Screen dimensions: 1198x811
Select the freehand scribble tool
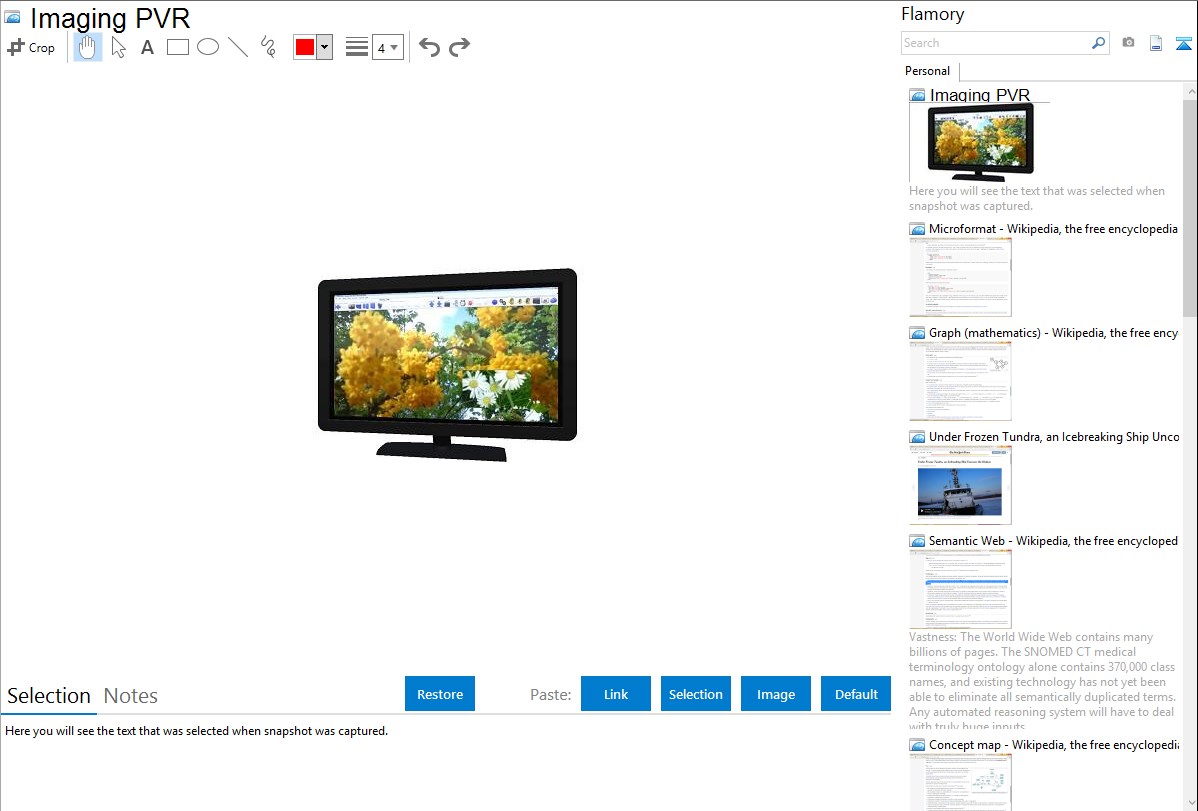pyautogui.click(x=268, y=47)
